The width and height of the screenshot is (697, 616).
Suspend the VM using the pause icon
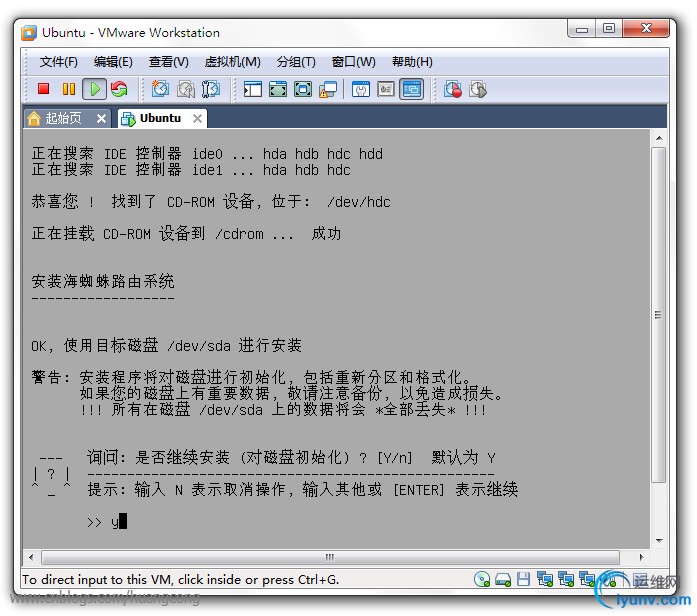(x=68, y=89)
